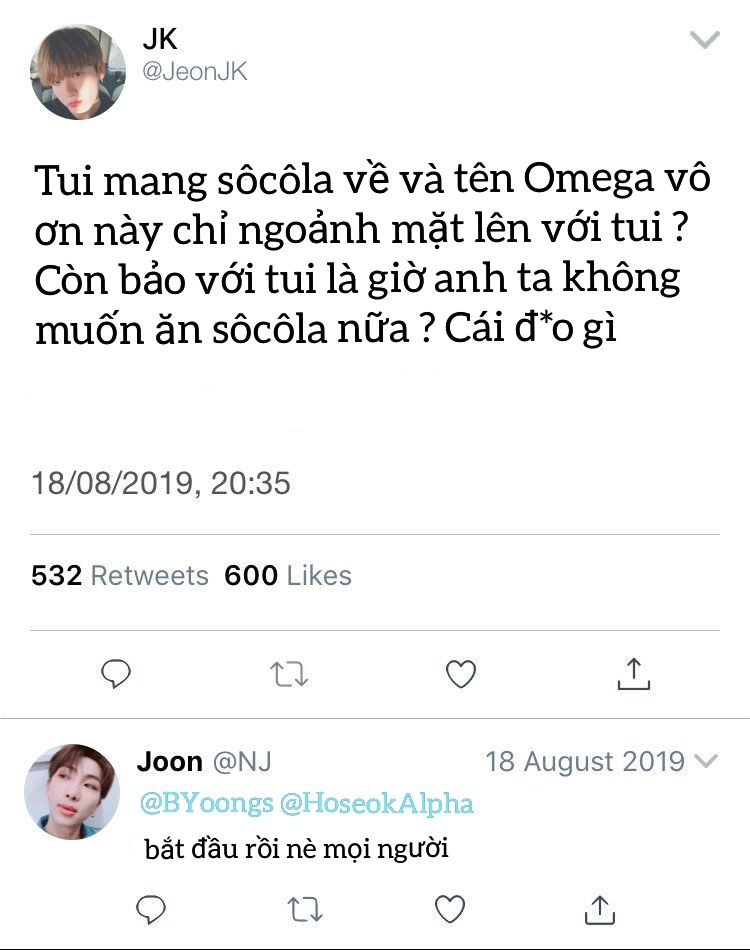The height and width of the screenshot is (950, 750).
Task: Click the Joon display name
Action: (169, 761)
